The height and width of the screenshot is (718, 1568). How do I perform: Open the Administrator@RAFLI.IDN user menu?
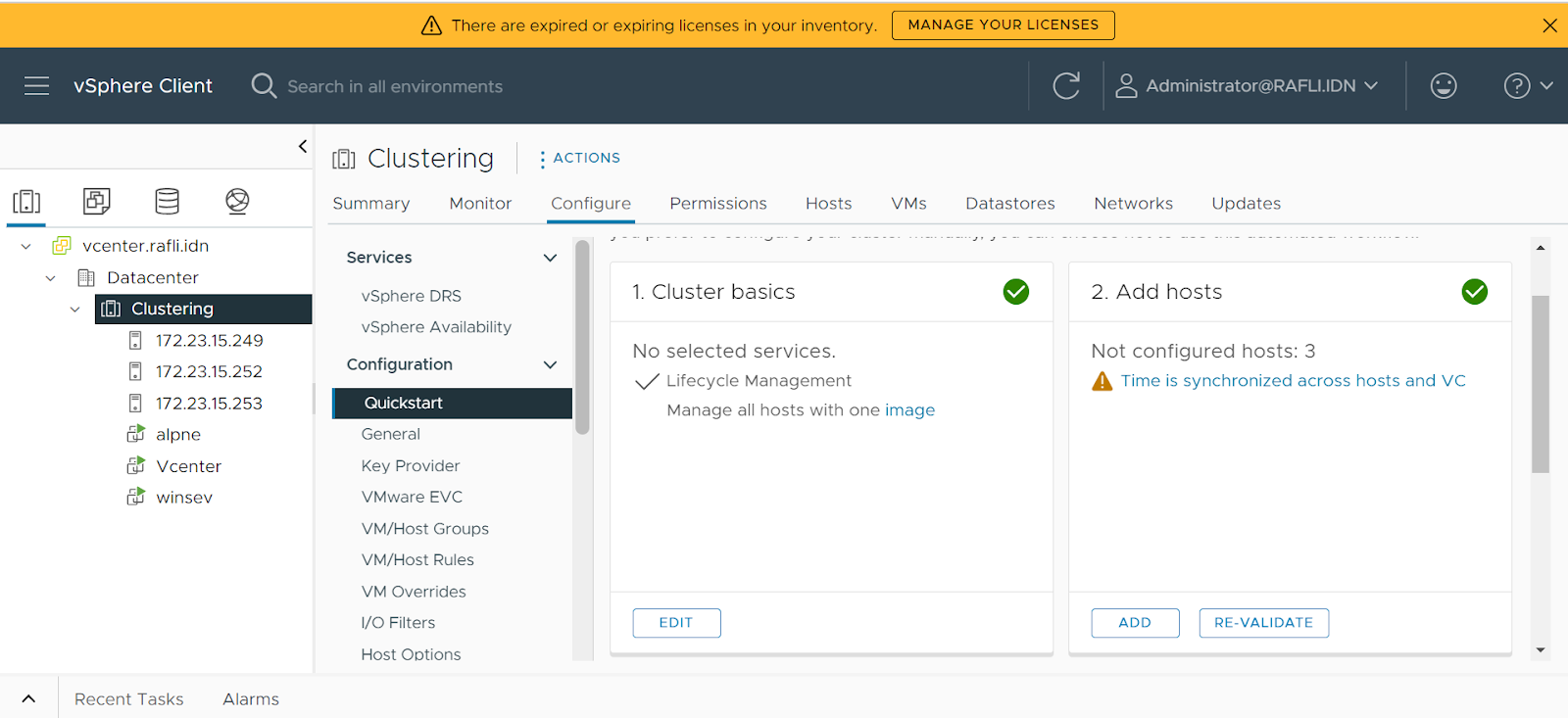1248,86
